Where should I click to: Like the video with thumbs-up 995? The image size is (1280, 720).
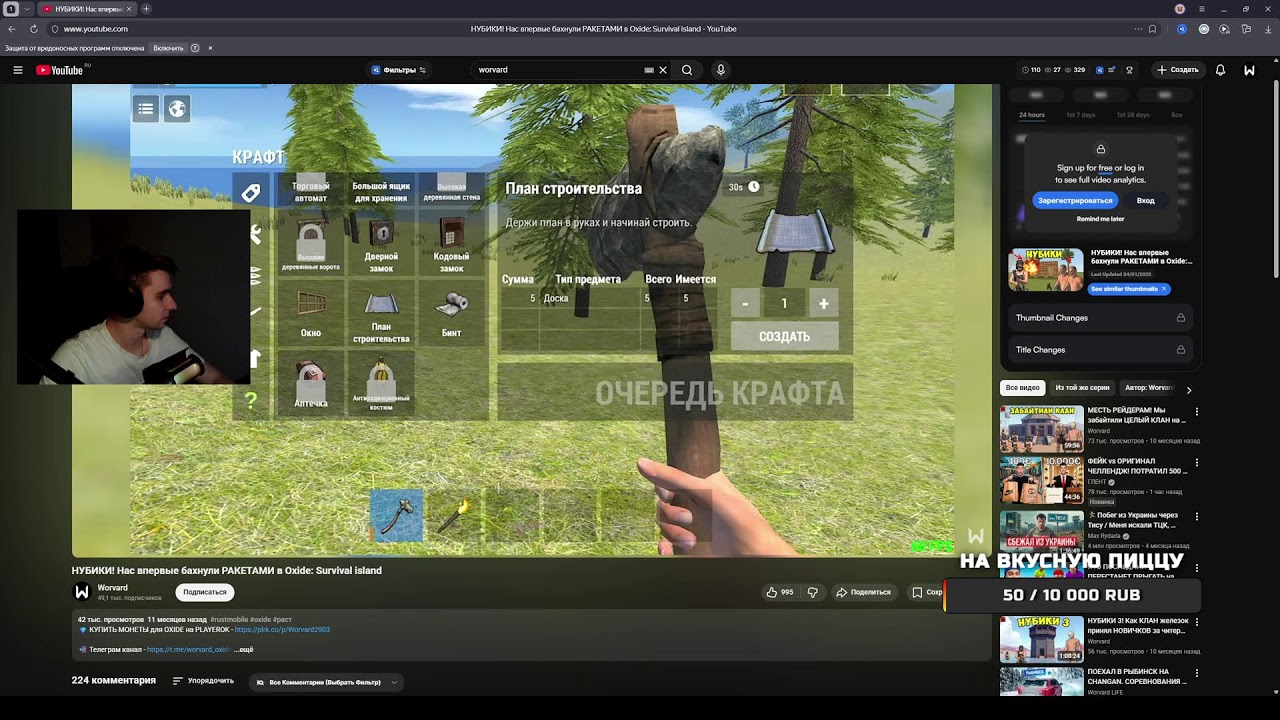click(x=779, y=592)
